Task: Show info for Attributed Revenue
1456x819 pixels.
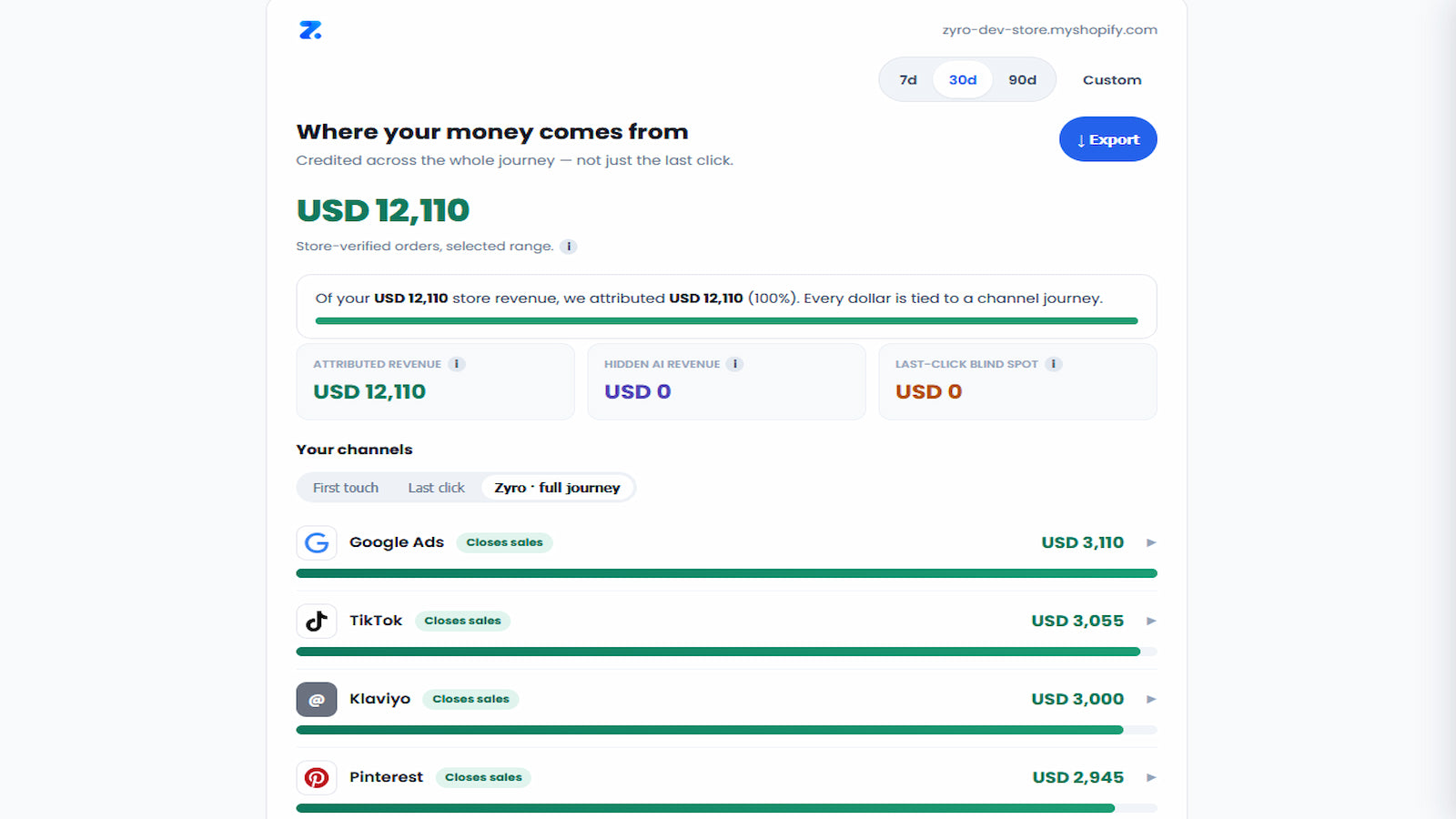Action: click(457, 364)
